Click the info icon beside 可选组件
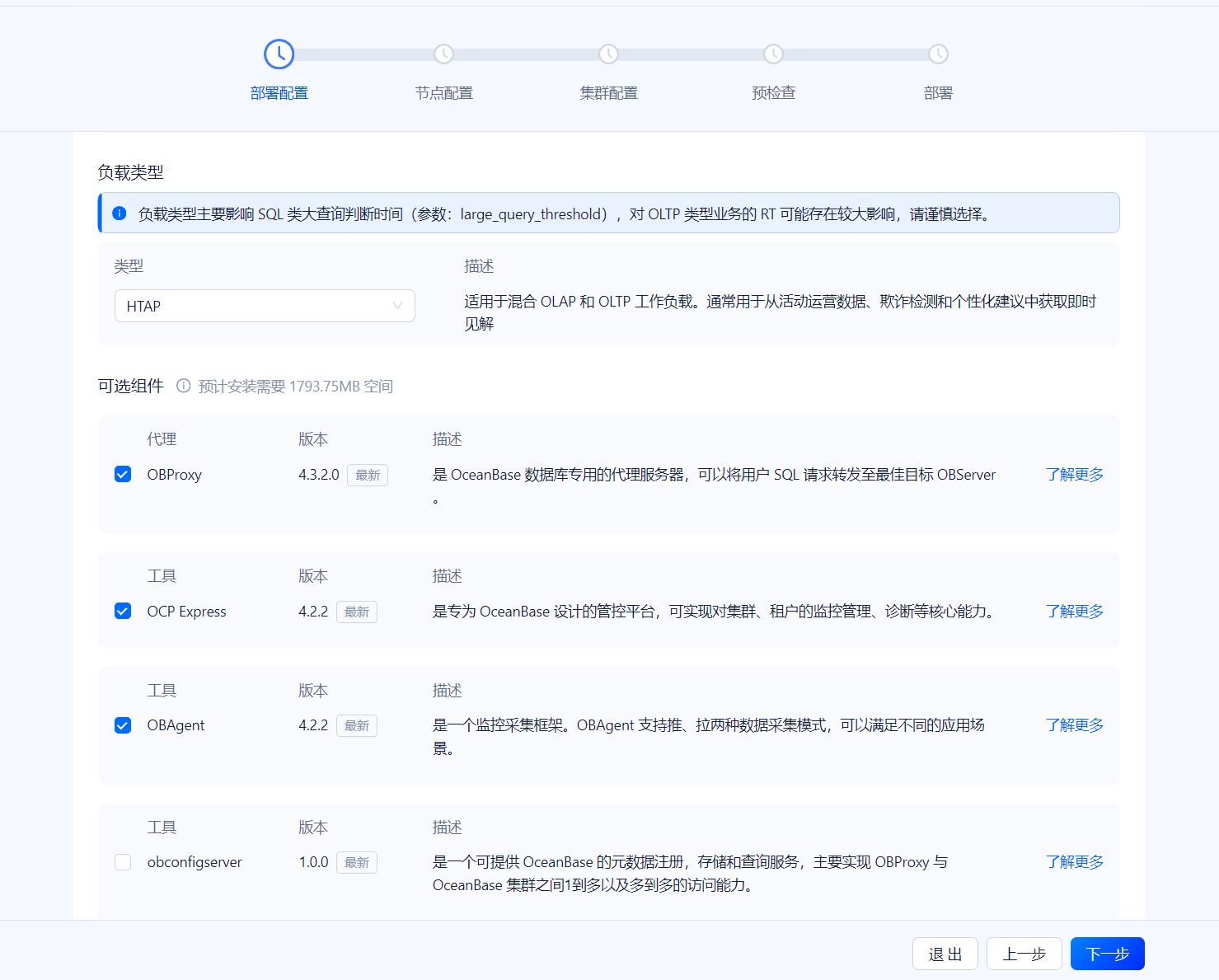 pos(184,386)
